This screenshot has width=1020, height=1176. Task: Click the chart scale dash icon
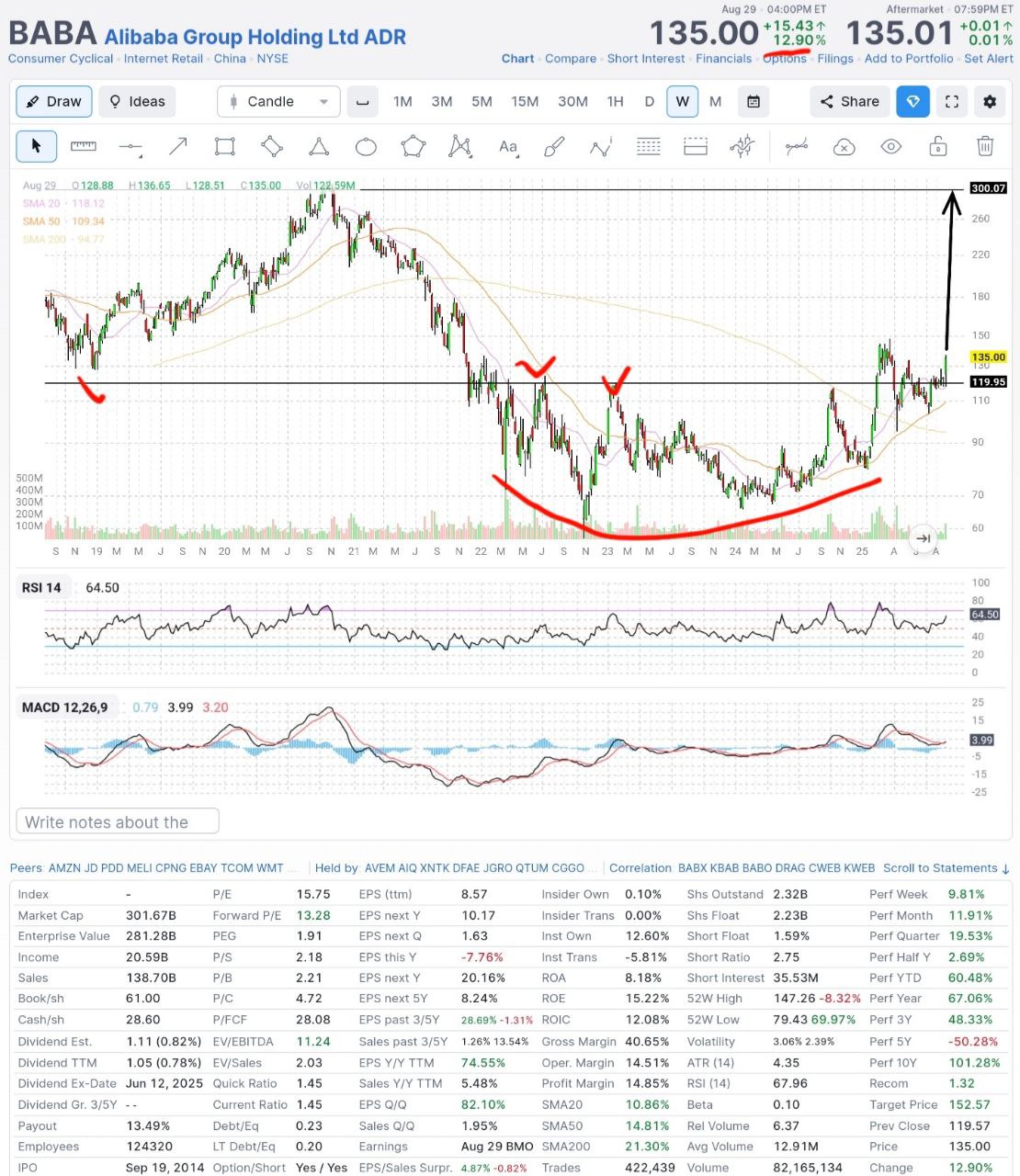[362, 102]
